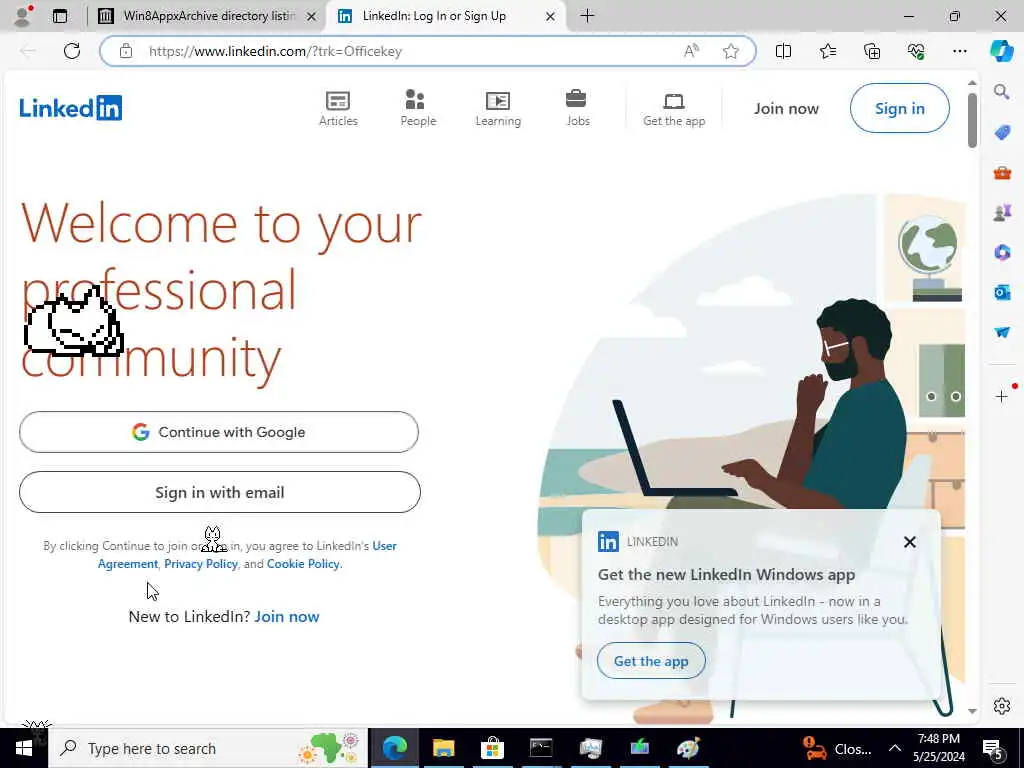Open sidebar Microsoft 365 icon
The image size is (1024, 768).
1002,252
